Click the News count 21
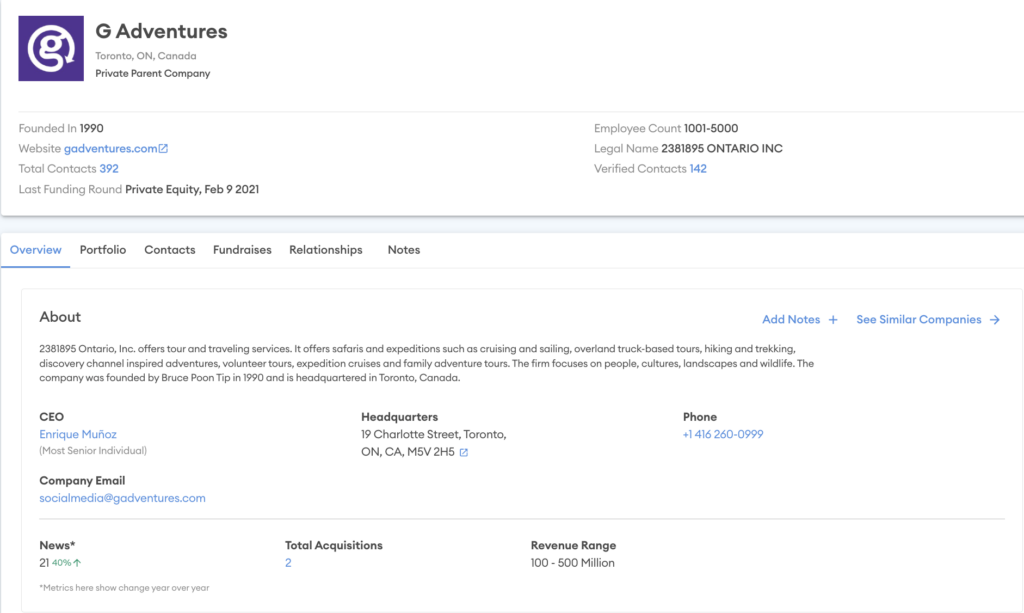 (44, 563)
